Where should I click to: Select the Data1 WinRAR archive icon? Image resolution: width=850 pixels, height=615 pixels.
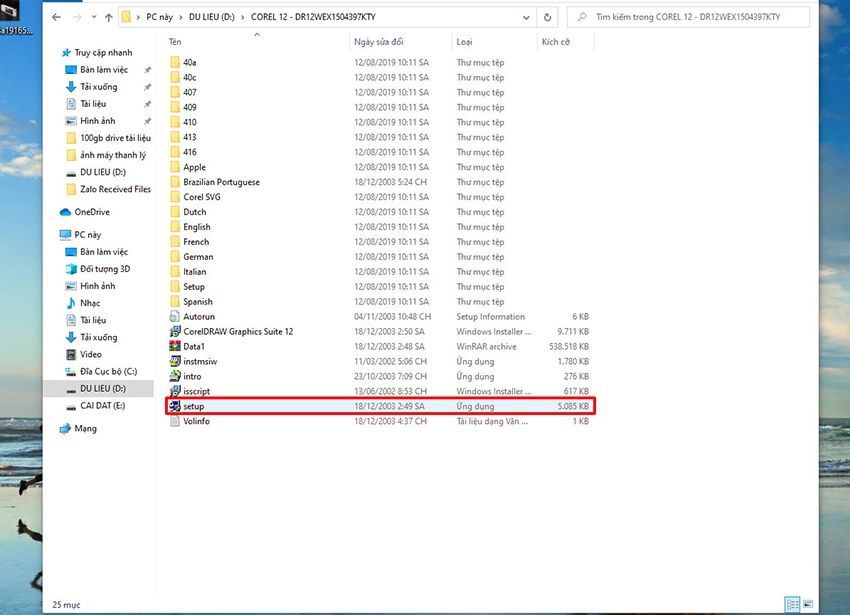(175, 346)
